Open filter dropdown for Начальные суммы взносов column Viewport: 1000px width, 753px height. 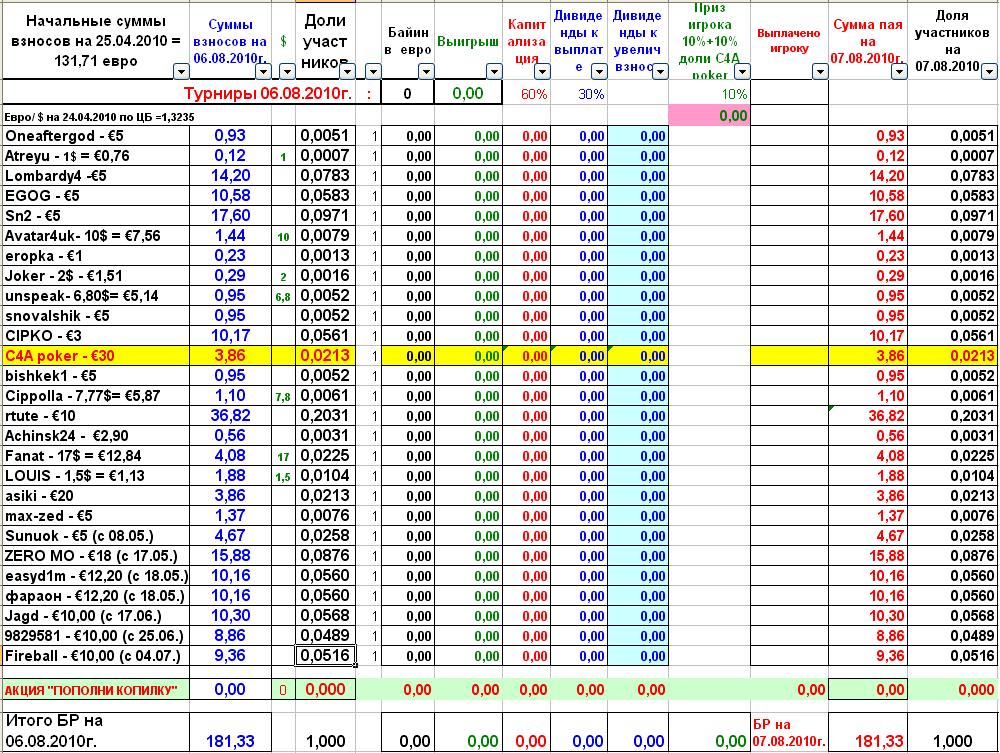click(181, 71)
